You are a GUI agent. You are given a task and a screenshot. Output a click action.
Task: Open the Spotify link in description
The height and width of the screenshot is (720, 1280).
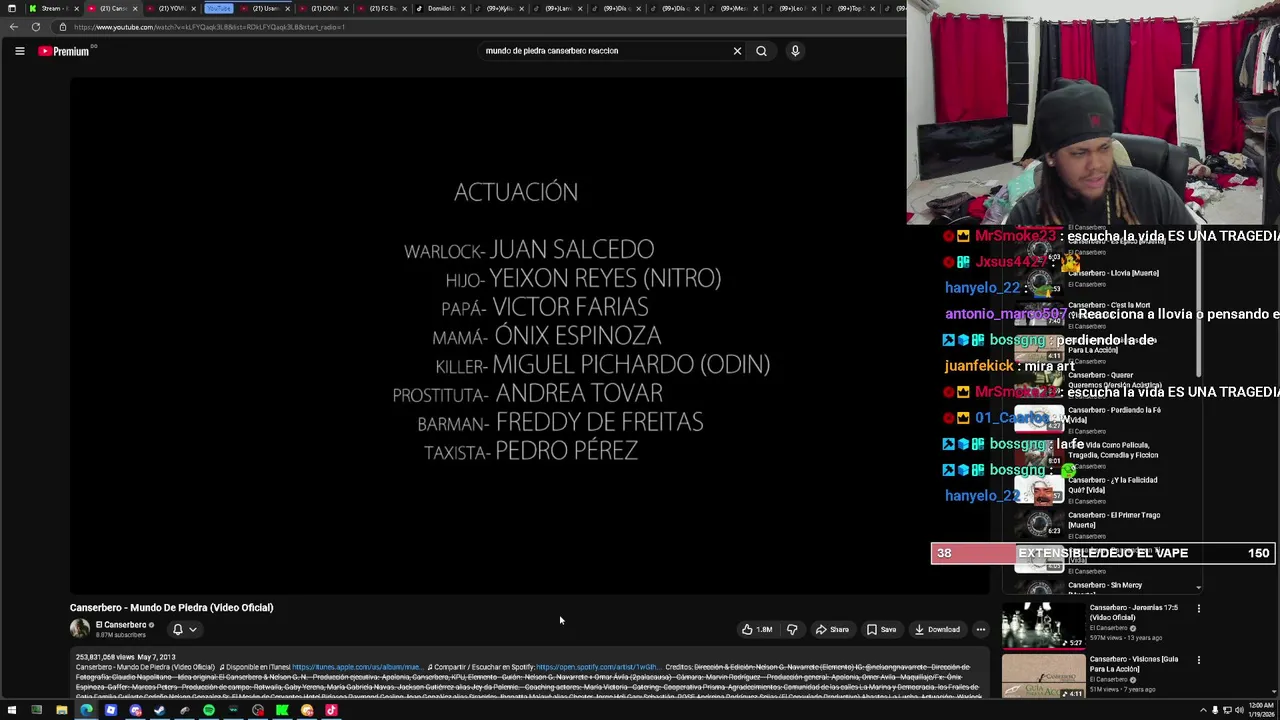coord(597,667)
